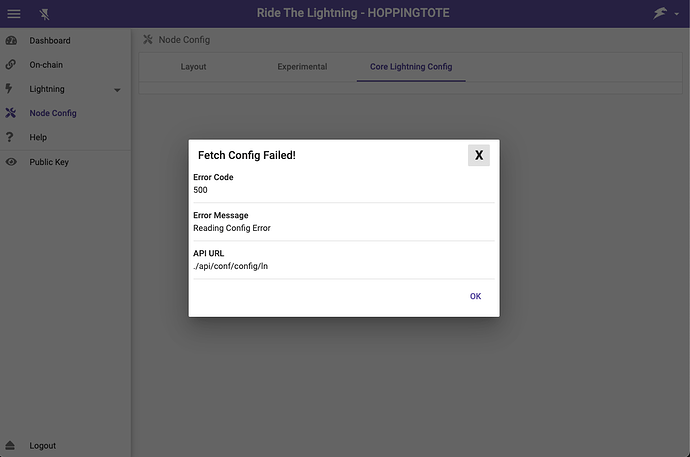Click the hamburger menu icon

14,13
